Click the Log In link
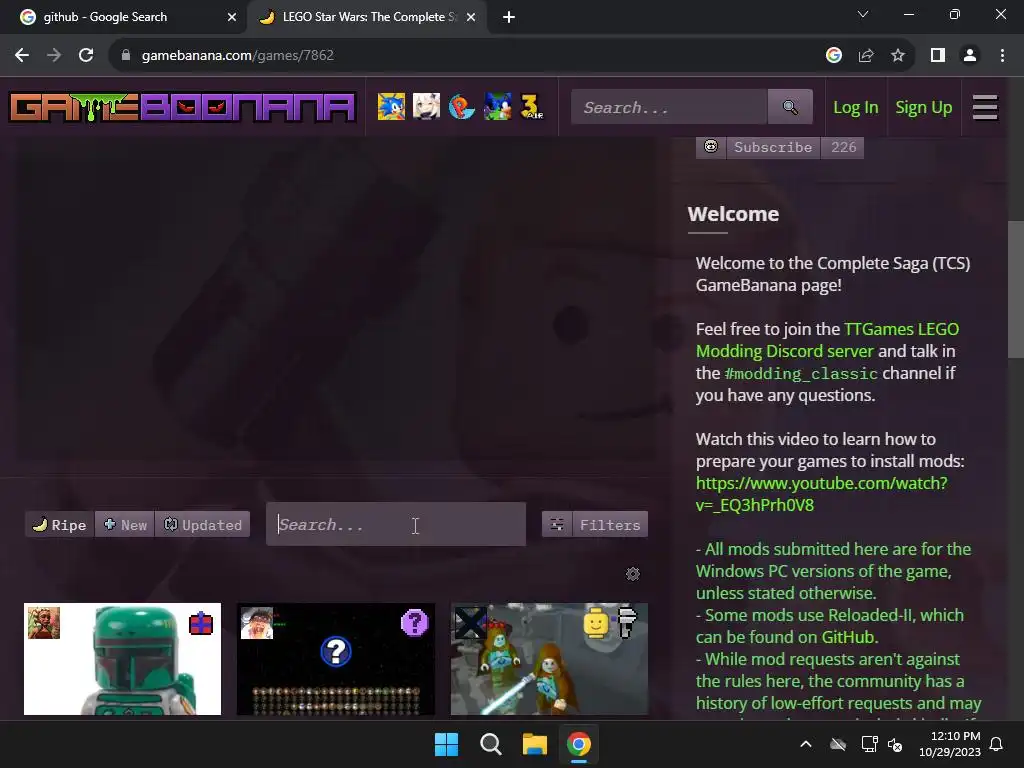Screen dimensions: 1024x768 coord(856,107)
